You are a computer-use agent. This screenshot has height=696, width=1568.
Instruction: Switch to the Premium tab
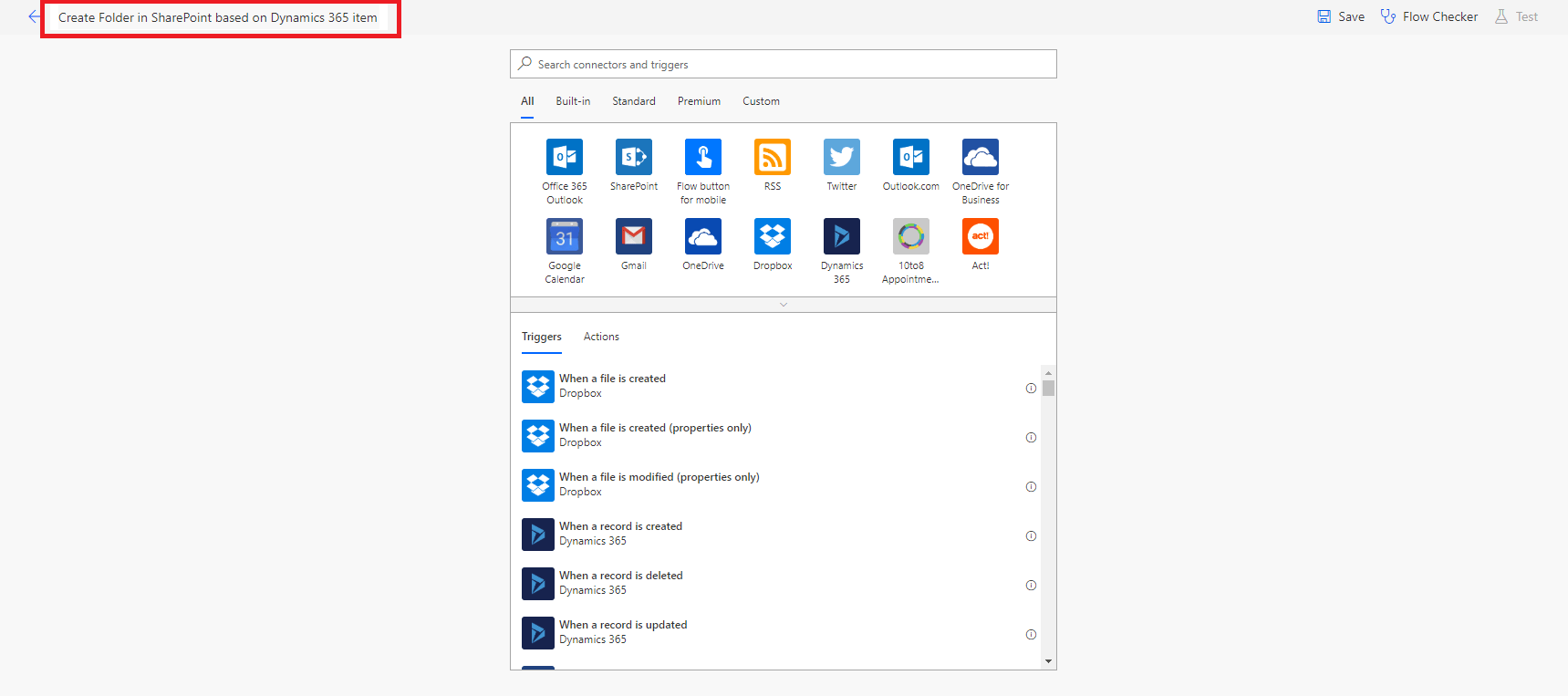click(x=699, y=101)
